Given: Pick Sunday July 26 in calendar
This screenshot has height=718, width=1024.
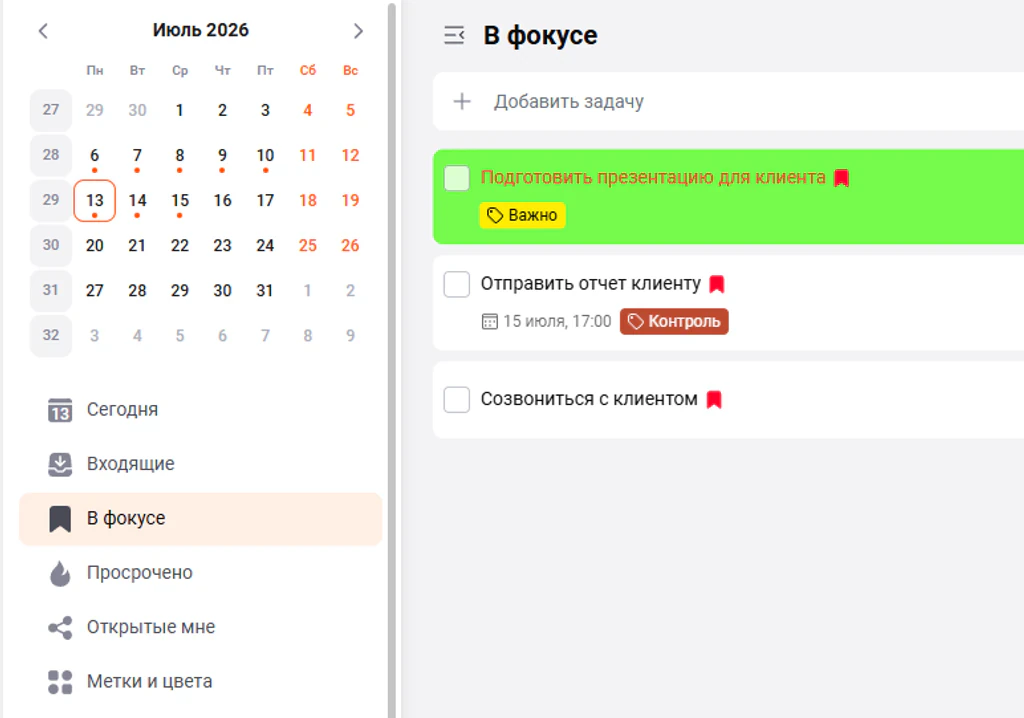Looking at the screenshot, I should click(350, 246).
